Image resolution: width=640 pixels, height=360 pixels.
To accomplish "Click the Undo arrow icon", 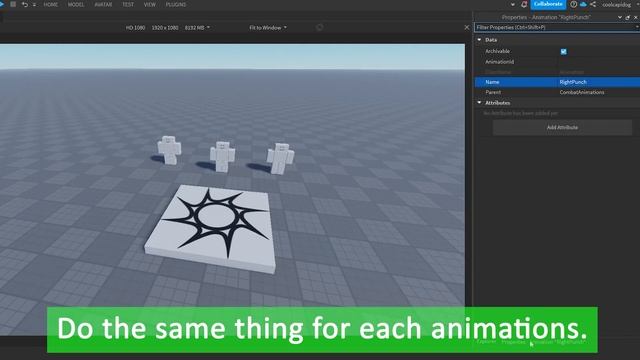I will (x=25, y=4).
